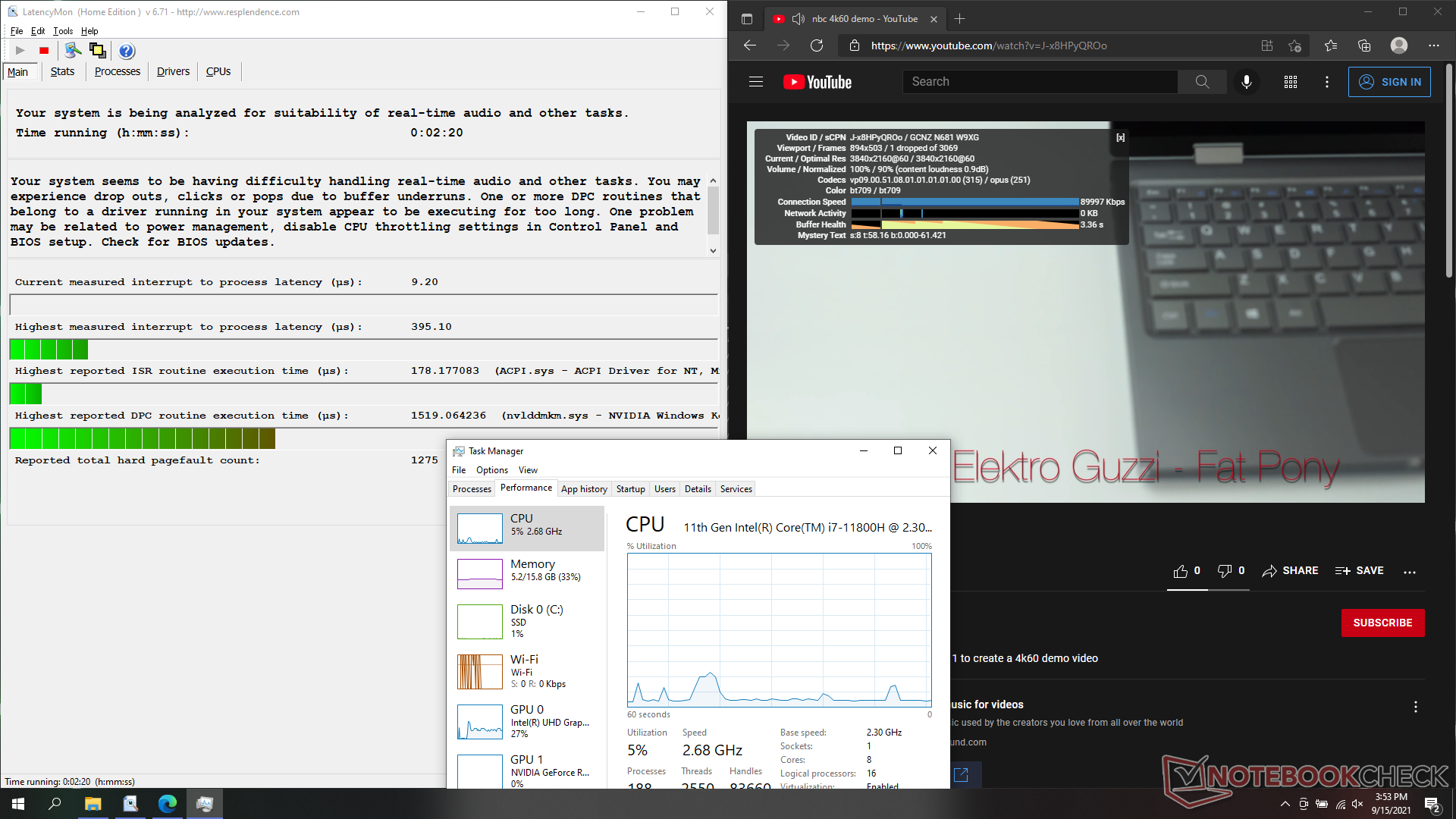
Task: Switch to the Drivers tab
Action: 173,71
